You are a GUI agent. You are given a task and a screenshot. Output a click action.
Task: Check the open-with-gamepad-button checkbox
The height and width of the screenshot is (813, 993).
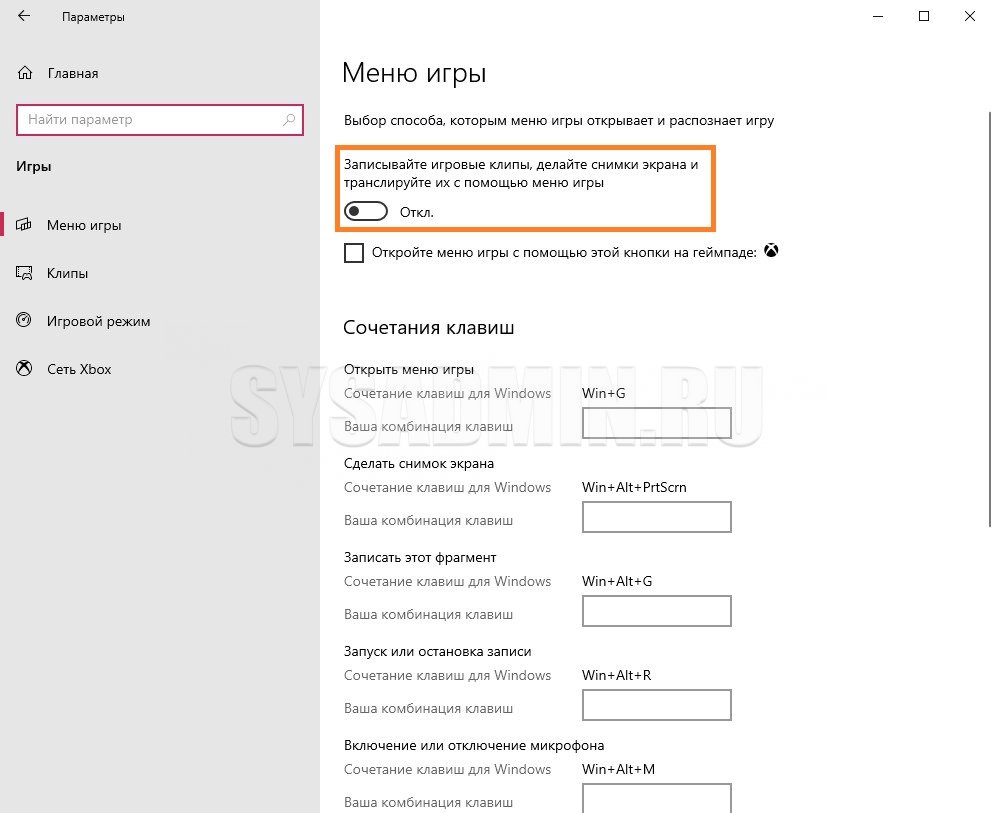click(354, 253)
